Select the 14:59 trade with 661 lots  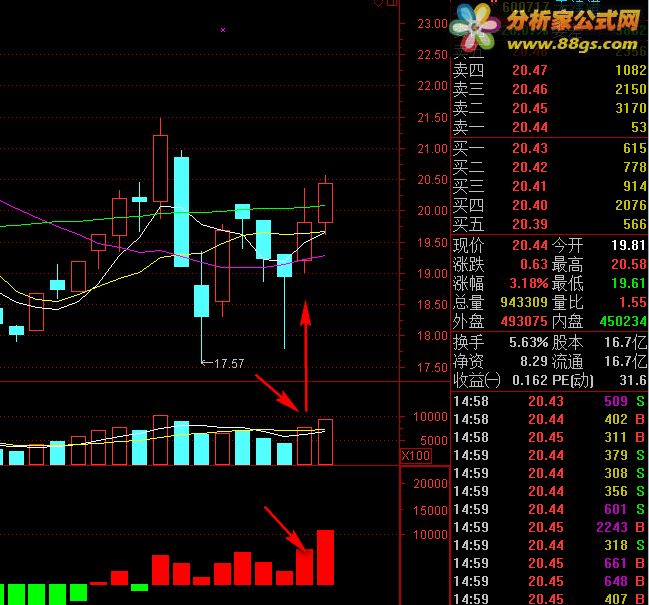coord(549,563)
